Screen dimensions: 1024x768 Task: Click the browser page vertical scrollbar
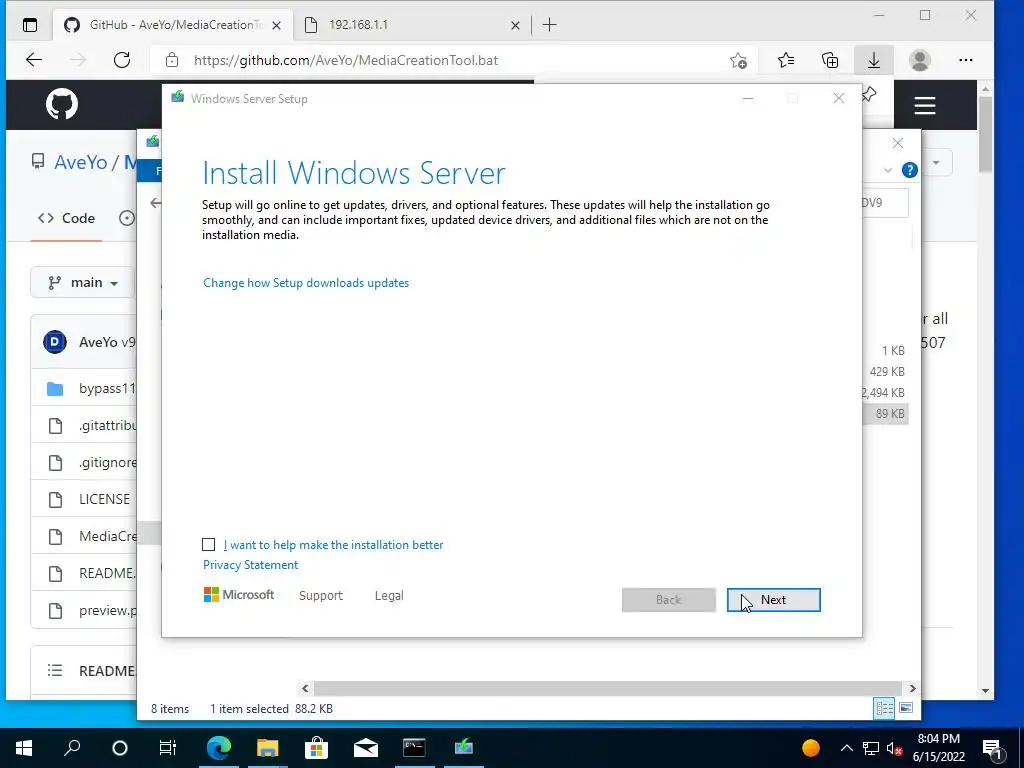pyautogui.click(x=985, y=134)
